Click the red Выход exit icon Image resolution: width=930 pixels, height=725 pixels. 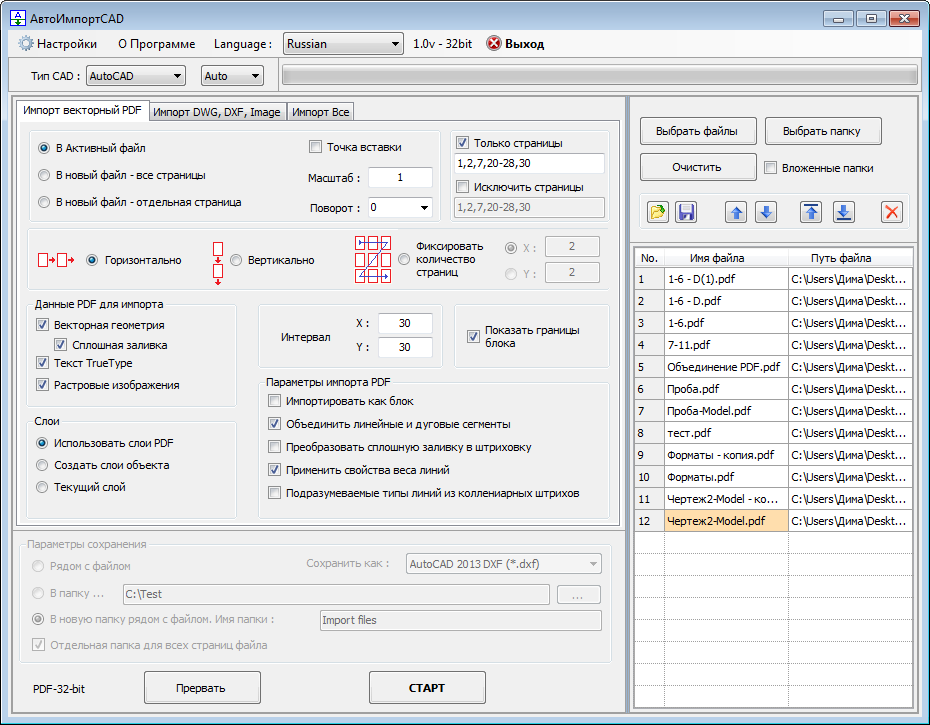[493, 43]
